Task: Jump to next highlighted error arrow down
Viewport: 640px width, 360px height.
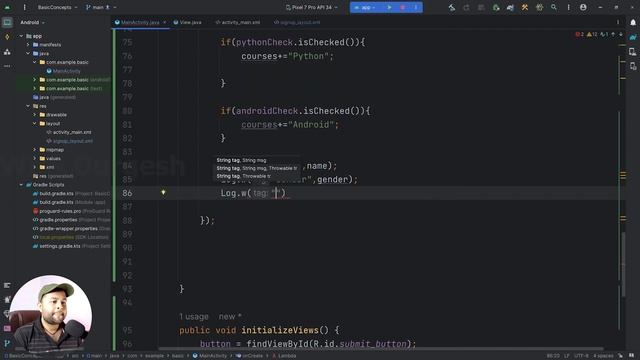Action: 621,34
